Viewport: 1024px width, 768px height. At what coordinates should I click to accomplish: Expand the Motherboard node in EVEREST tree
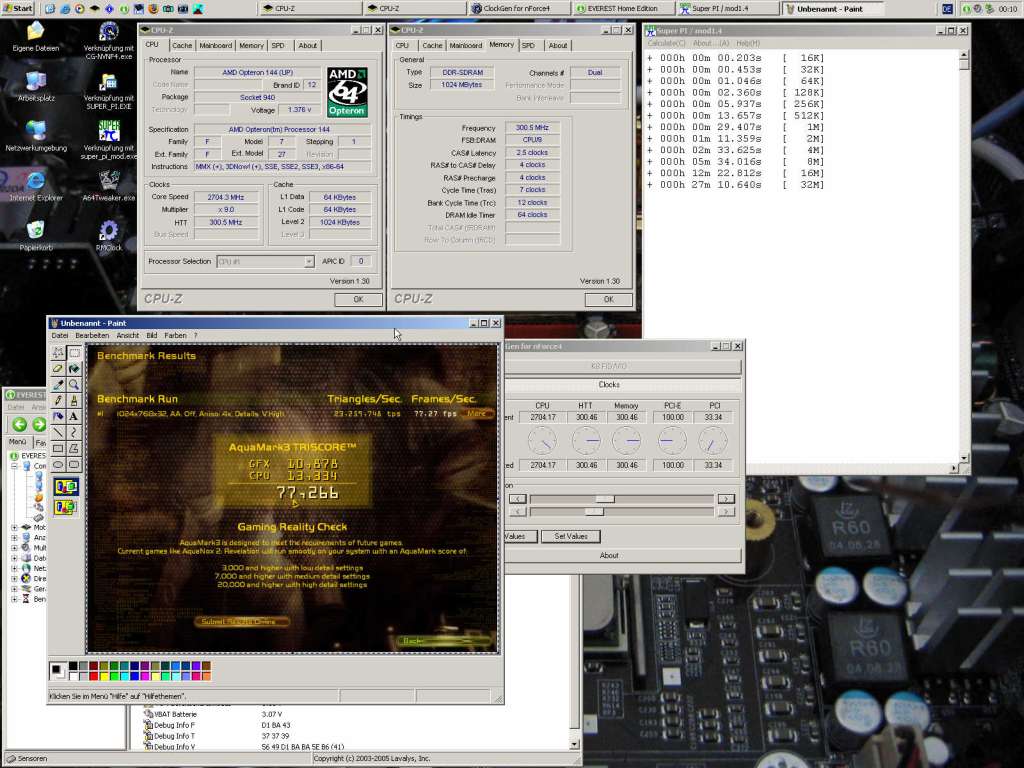coord(14,527)
